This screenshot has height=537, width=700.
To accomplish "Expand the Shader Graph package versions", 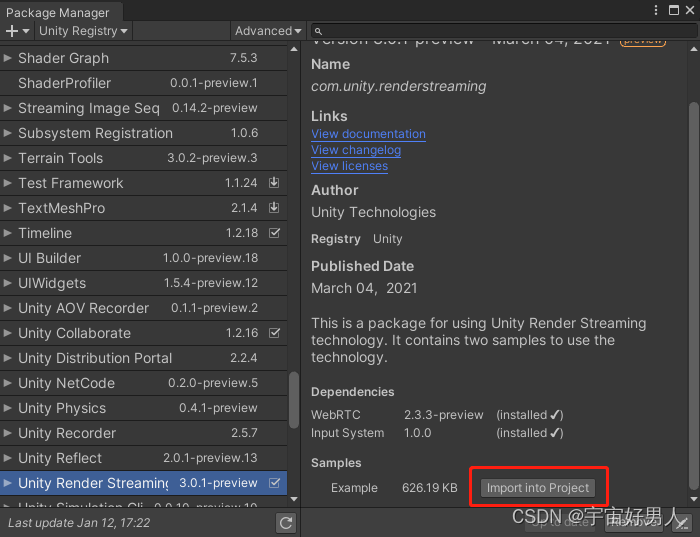I will pyautogui.click(x=7, y=58).
